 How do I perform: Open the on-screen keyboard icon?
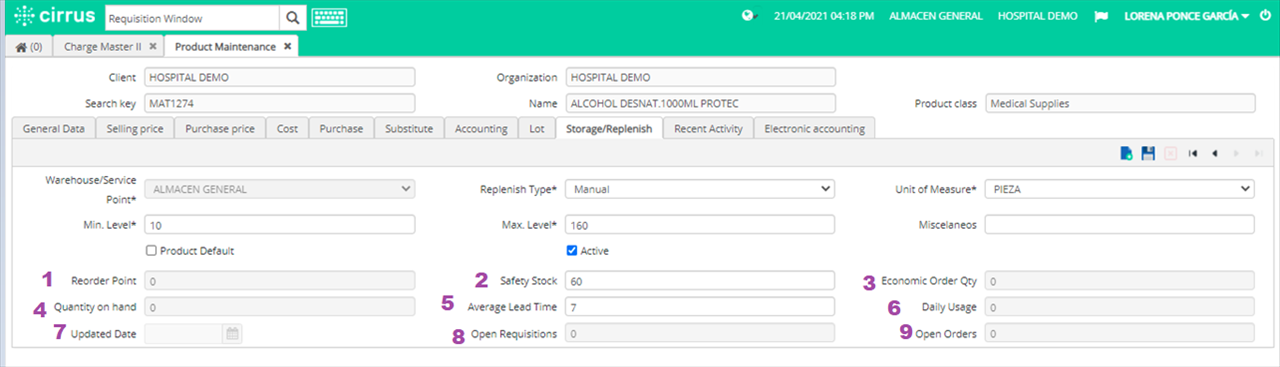coord(330,17)
